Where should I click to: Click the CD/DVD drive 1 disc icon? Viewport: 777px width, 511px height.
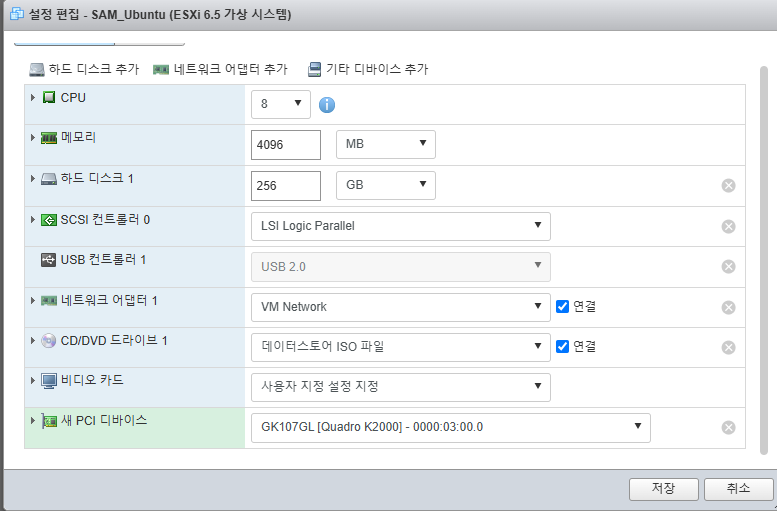[49, 341]
